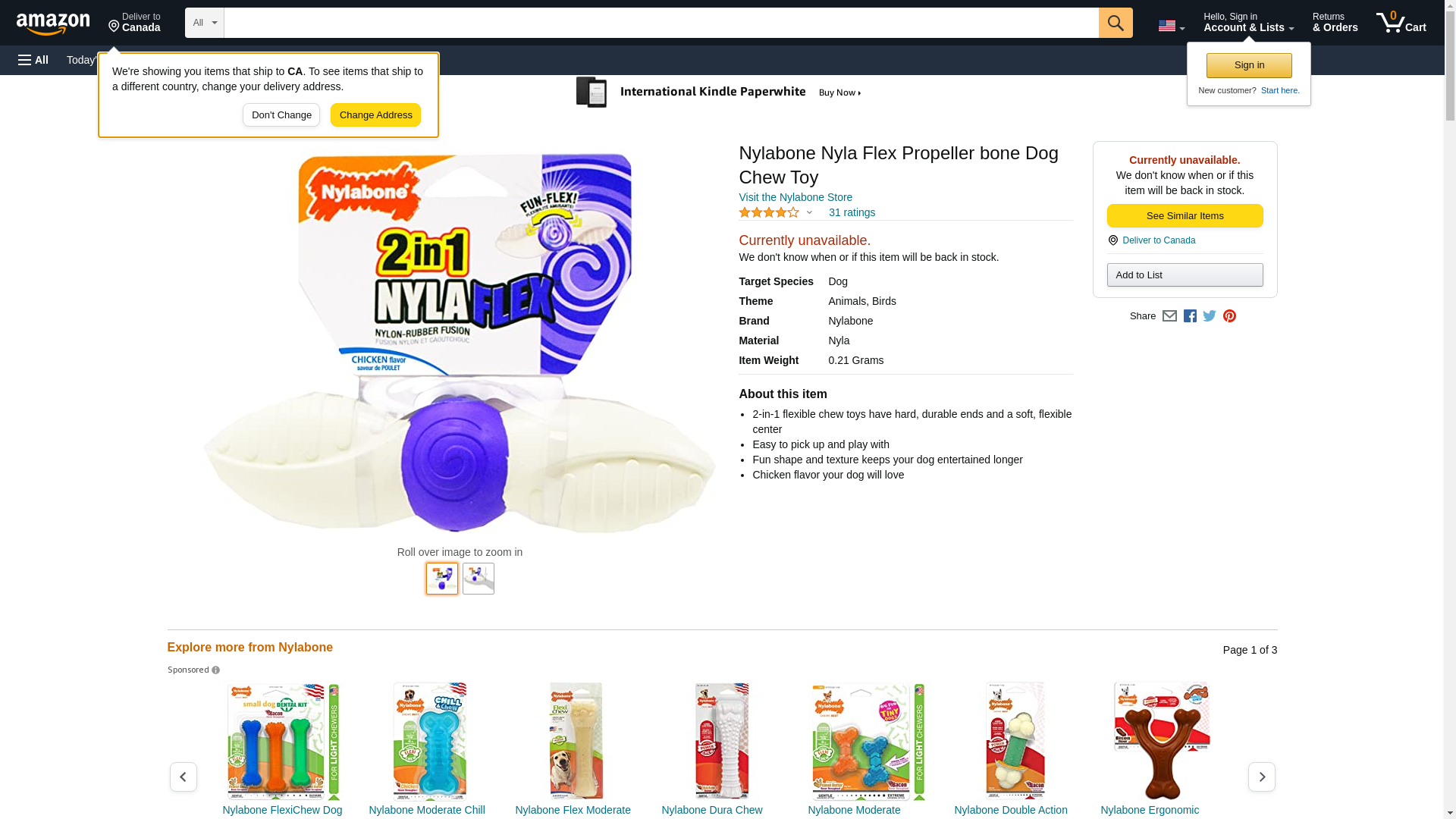Share product via email icon
The width and height of the screenshot is (1456, 819).
[x=1169, y=316]
